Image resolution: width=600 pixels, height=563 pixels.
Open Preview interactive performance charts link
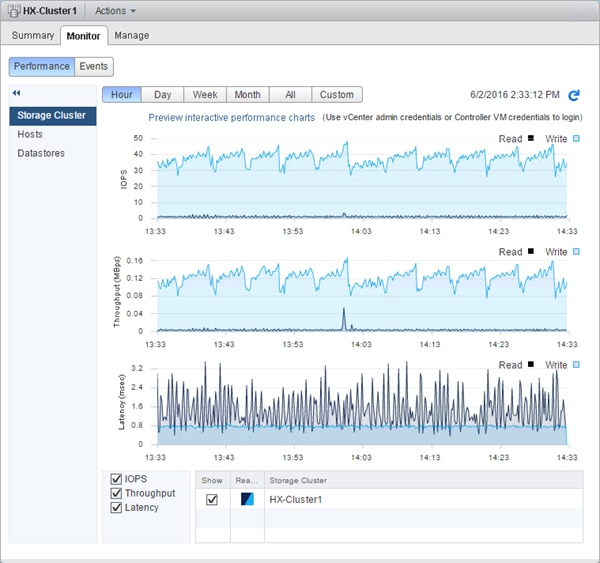point(232,117)
